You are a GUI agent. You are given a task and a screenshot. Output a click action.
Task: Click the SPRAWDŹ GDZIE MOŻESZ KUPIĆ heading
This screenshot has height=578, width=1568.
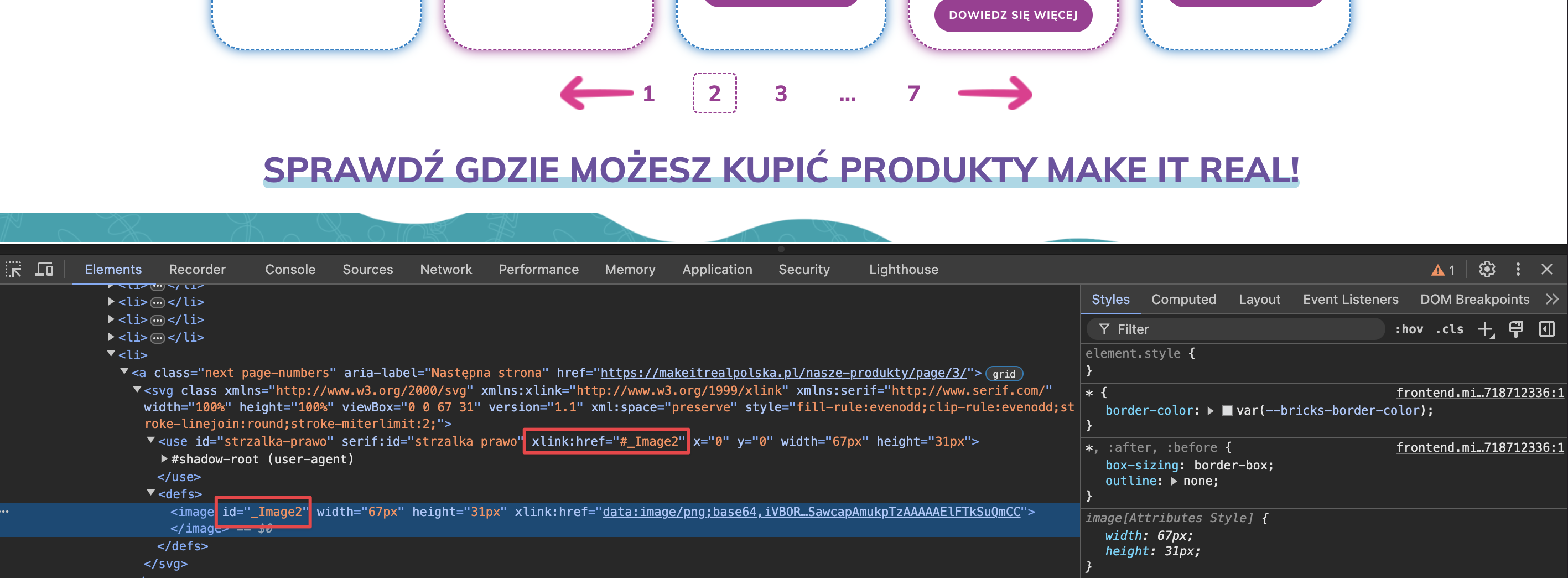pyautogui.click(x=781, y=169)
